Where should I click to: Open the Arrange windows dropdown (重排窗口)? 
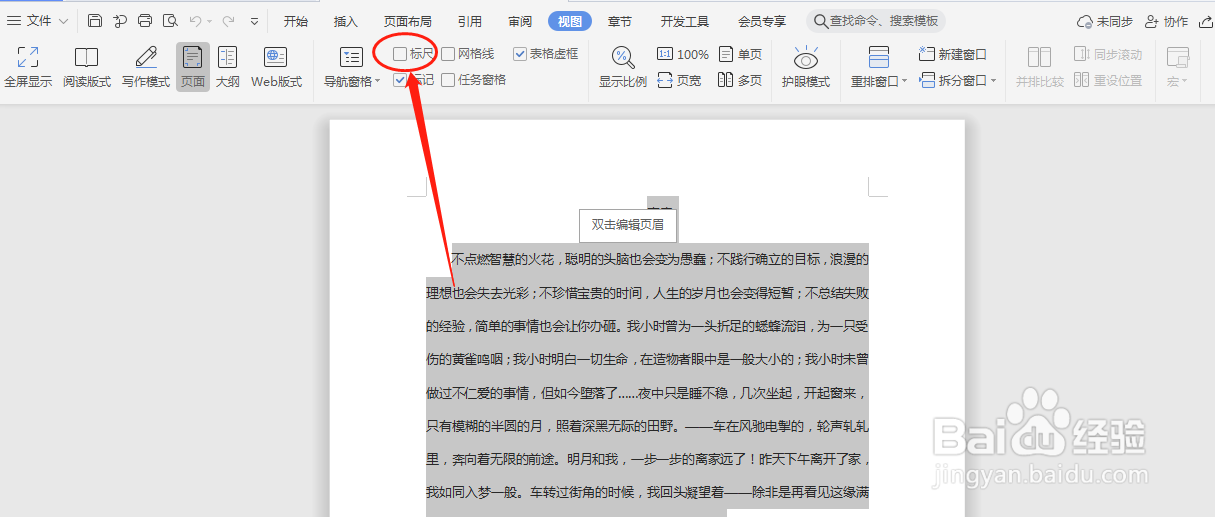point(879,67)
